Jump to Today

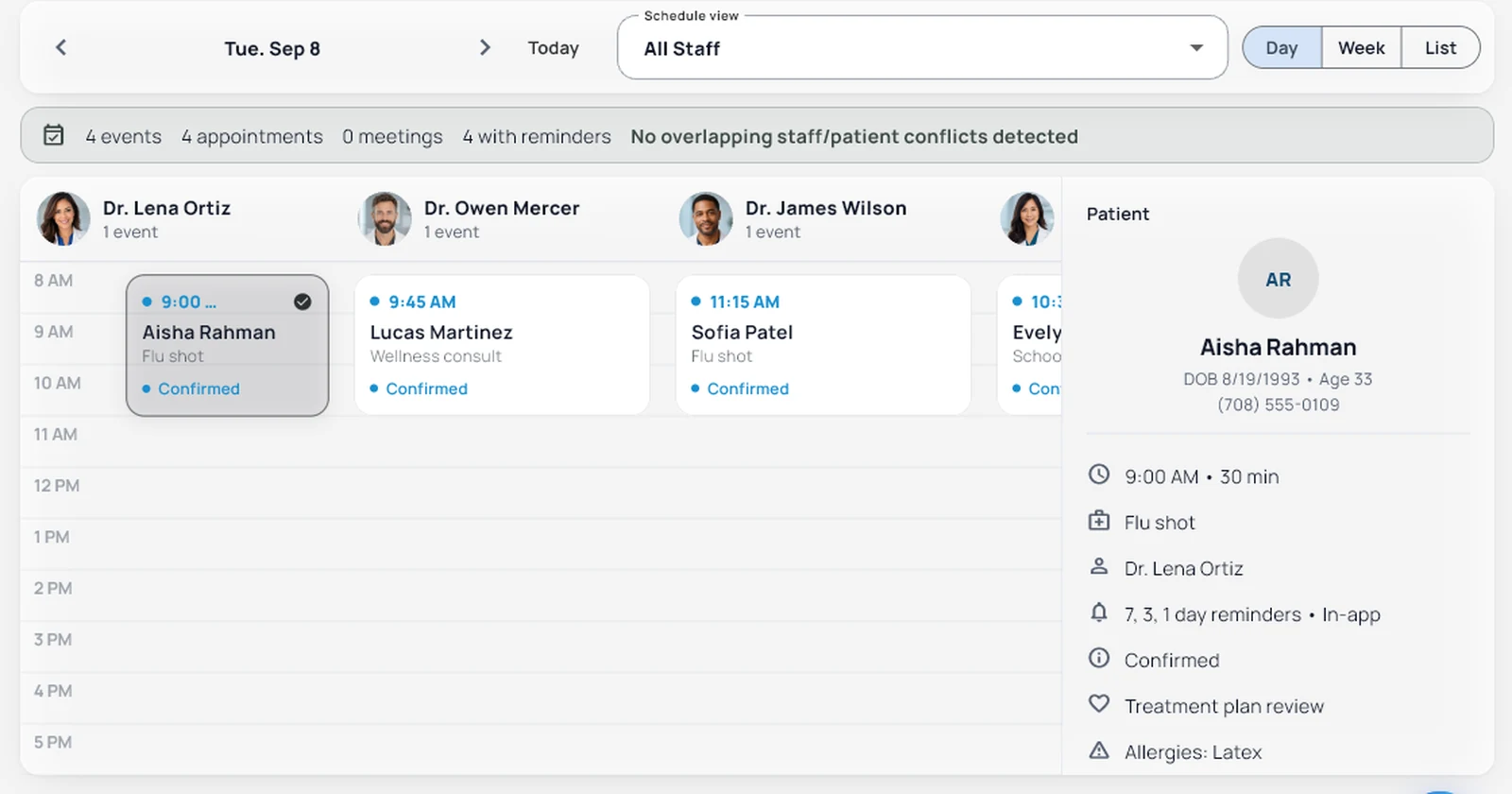[553, 48]
